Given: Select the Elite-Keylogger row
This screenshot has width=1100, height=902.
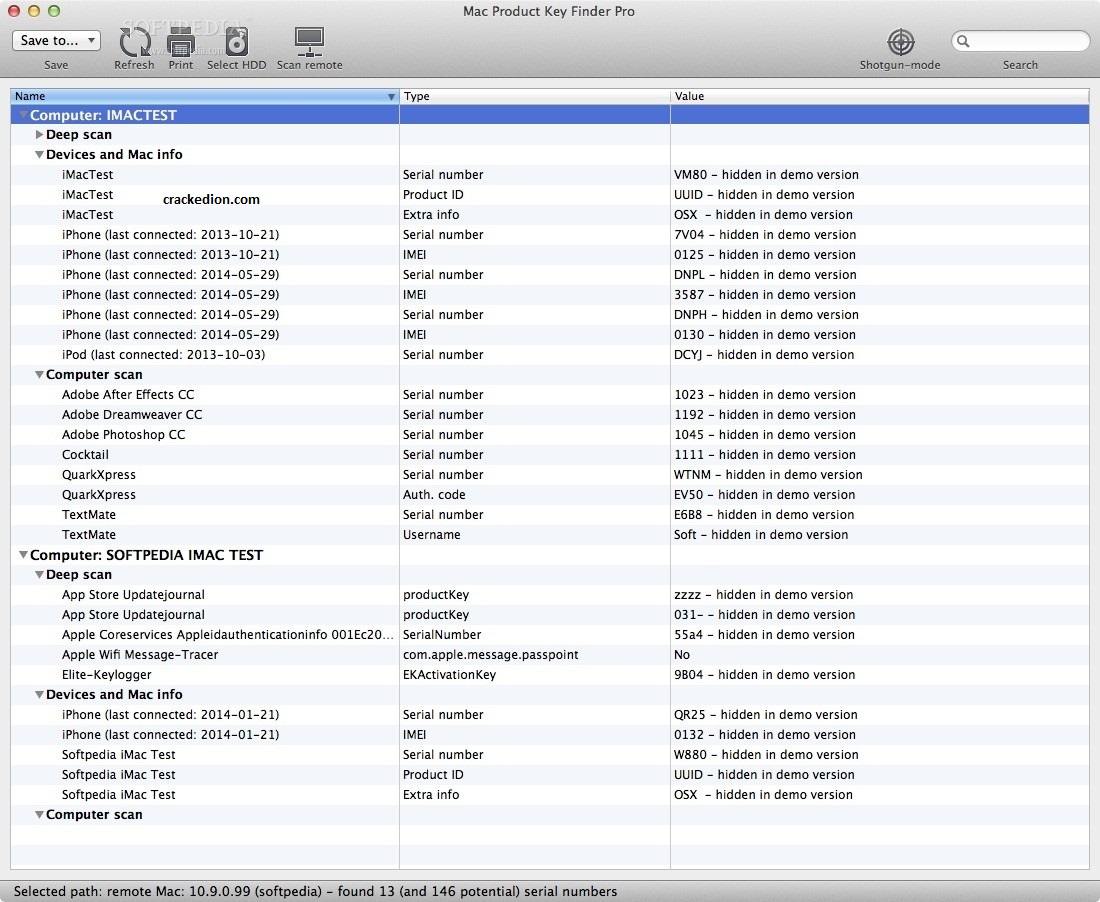Looking at the screenshot, I should (x=550, y=675).
